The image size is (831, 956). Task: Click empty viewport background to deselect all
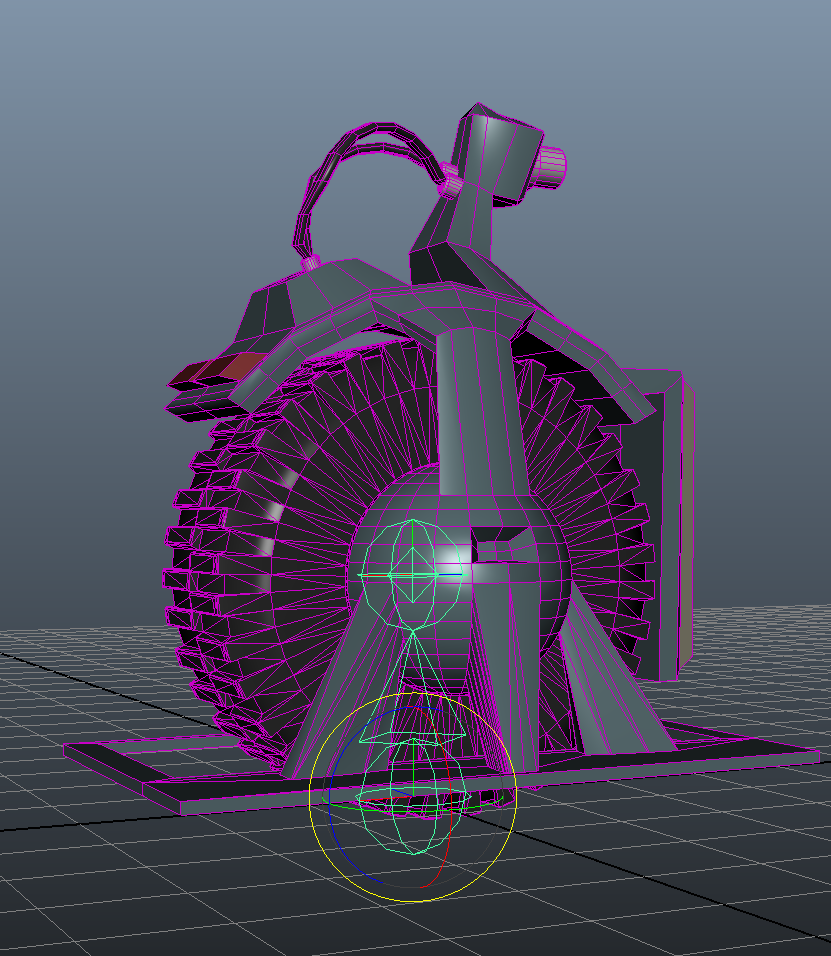[x=120, y=150]
